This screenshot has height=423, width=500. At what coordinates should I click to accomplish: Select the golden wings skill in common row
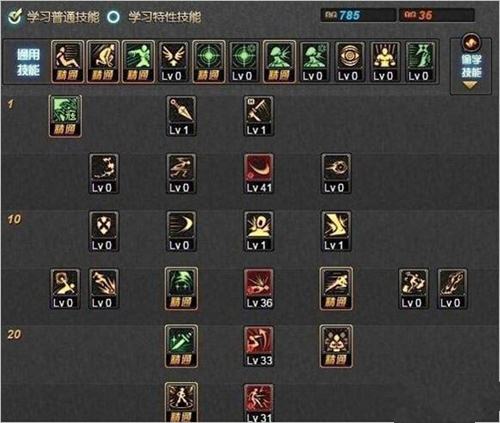174,62
